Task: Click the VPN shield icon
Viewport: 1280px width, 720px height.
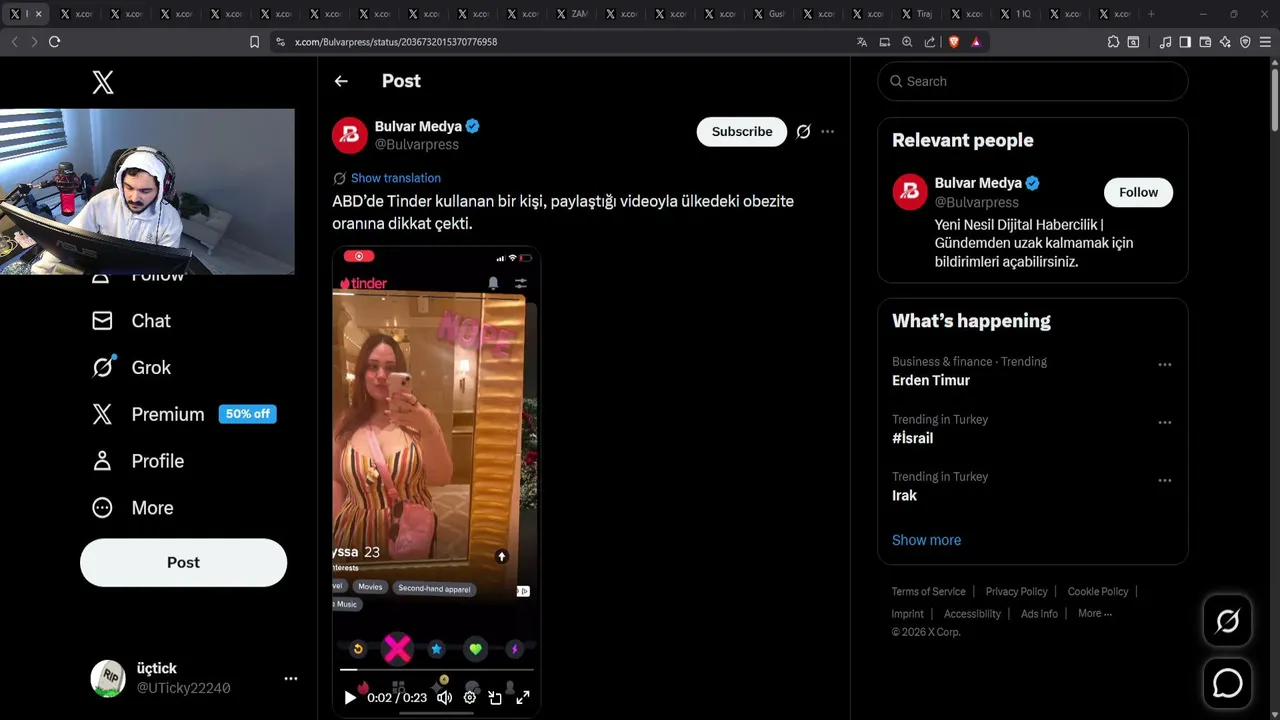Action: 1245,42
